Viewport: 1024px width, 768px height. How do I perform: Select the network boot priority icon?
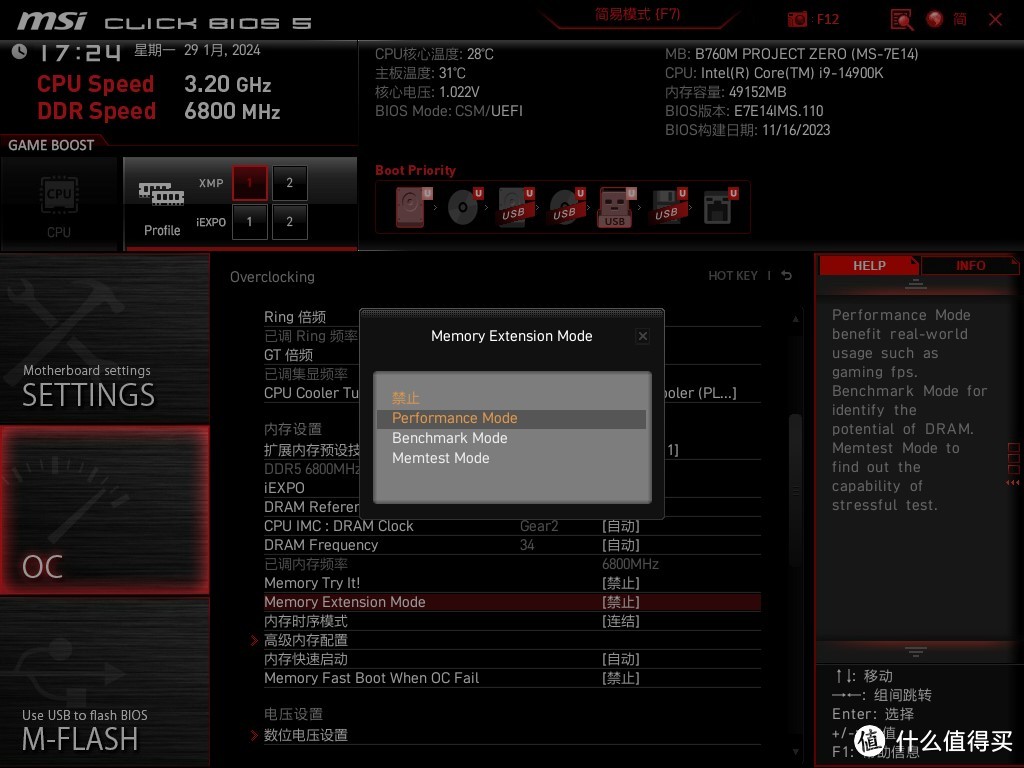coord(720,207)
